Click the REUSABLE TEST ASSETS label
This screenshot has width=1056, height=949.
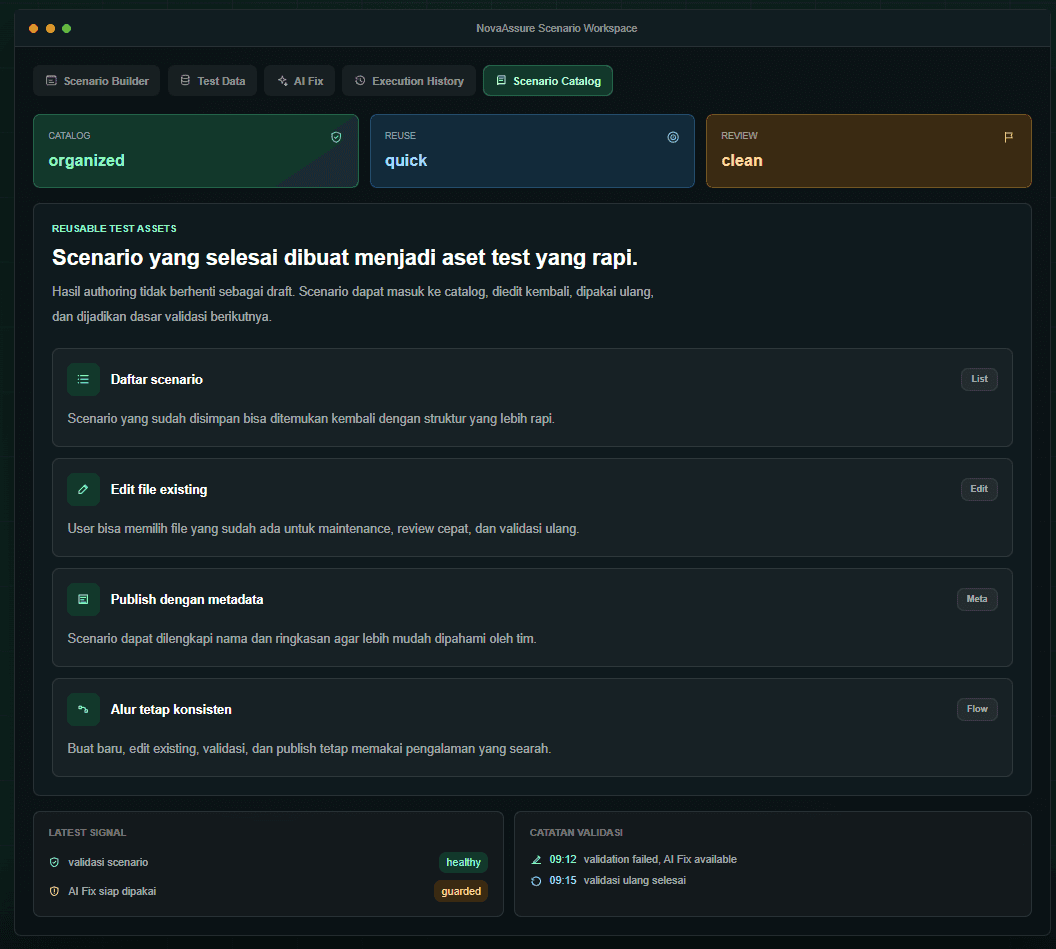click(114, 229)
